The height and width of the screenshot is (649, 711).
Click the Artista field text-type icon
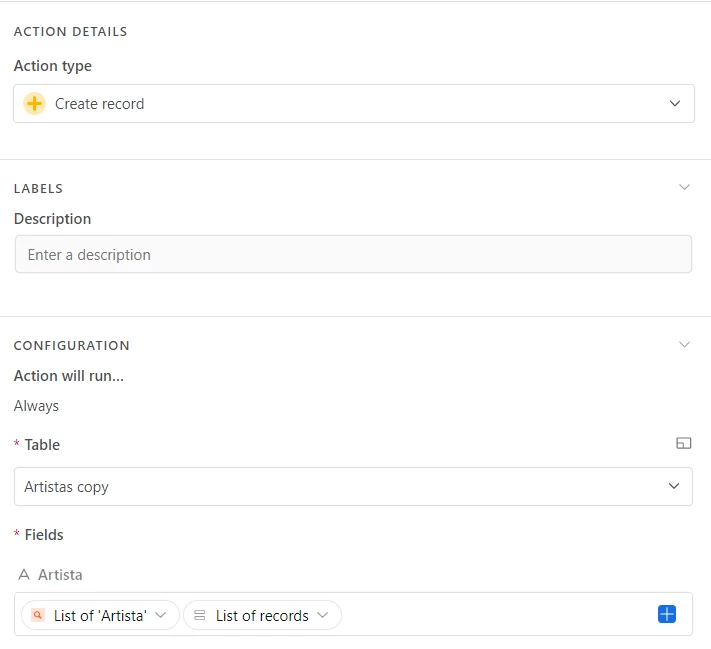tap(24, 575)
